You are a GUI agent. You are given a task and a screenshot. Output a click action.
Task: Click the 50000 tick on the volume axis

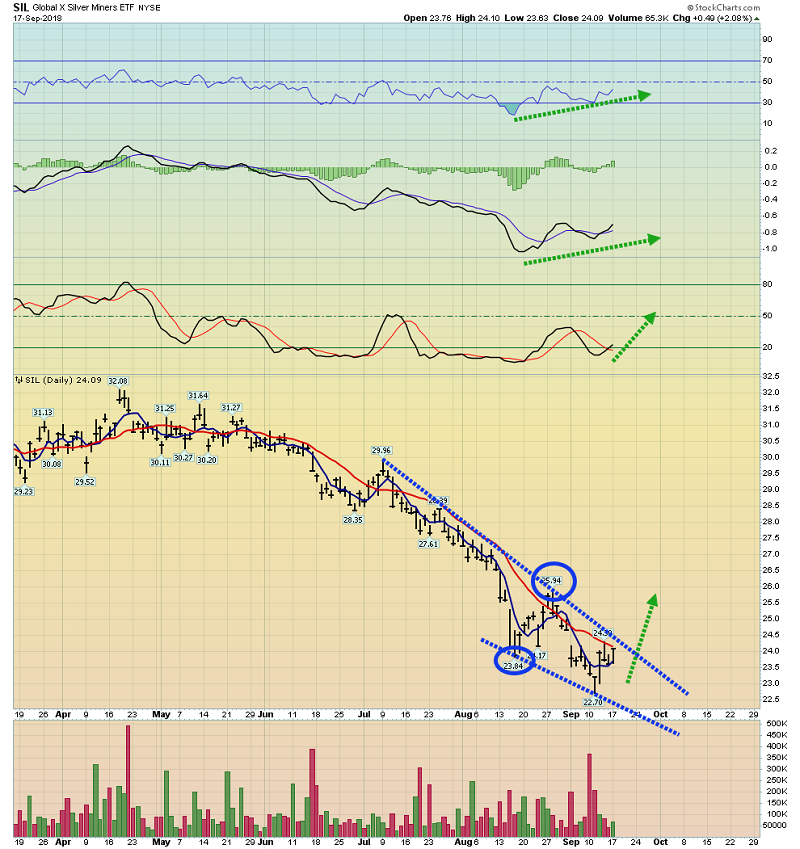[x=775, y=826]
